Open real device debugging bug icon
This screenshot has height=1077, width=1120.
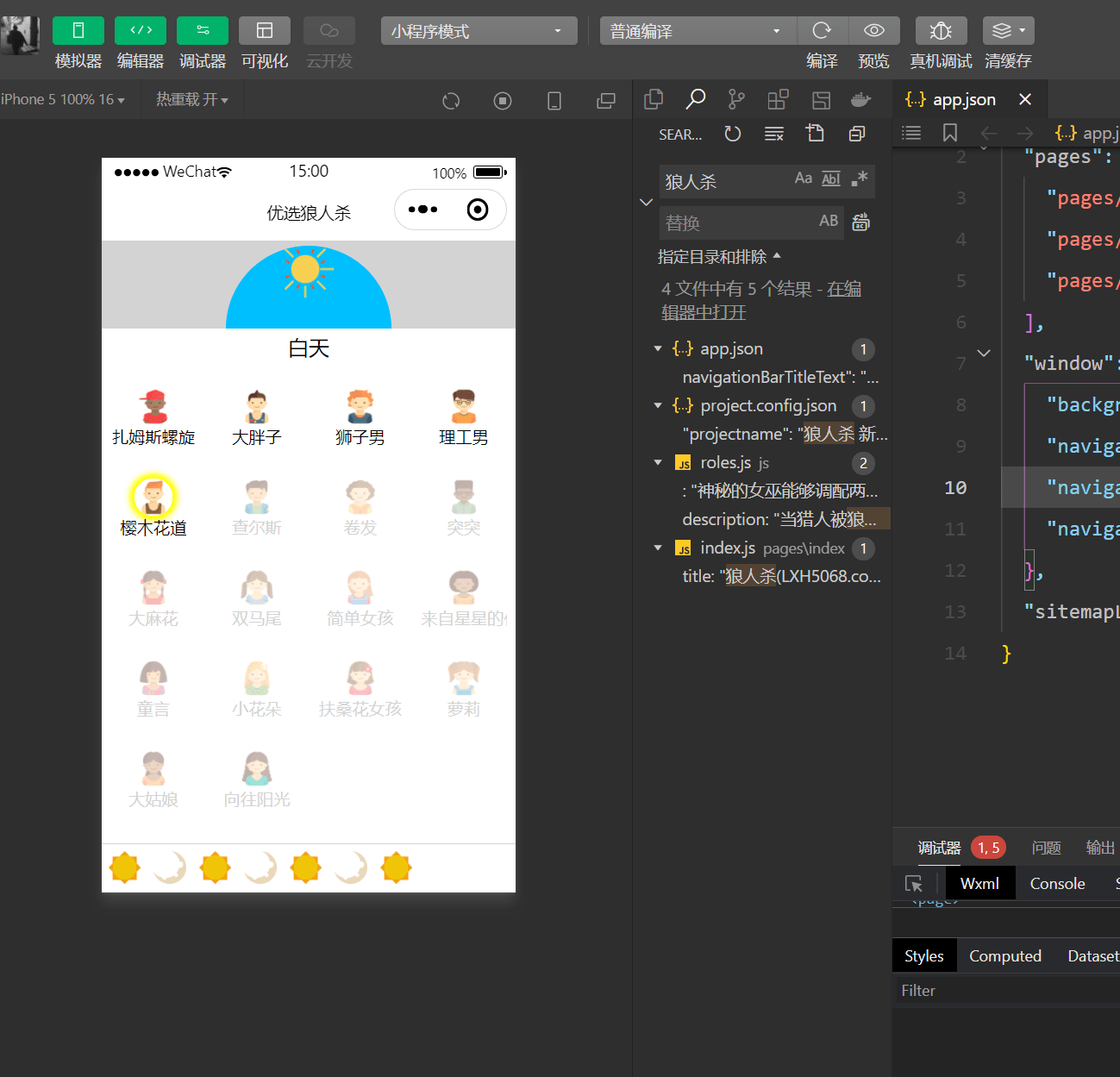click(941, 31)
